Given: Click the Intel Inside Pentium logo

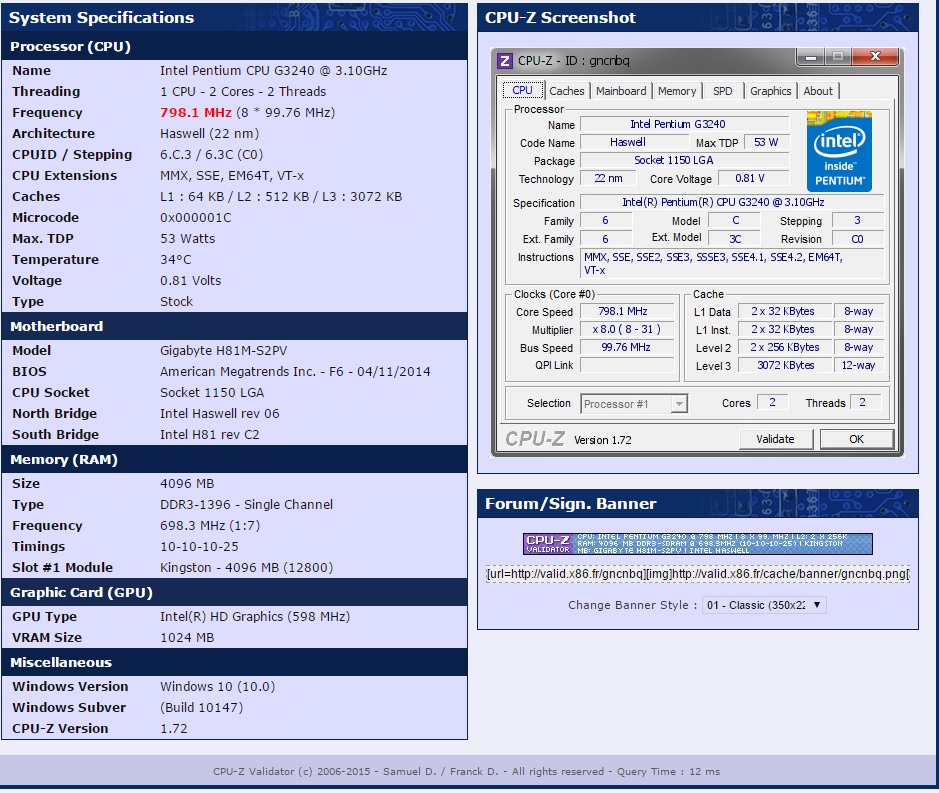Looking at the screenshot, I should pyautogui.click(x=839, y=152).
